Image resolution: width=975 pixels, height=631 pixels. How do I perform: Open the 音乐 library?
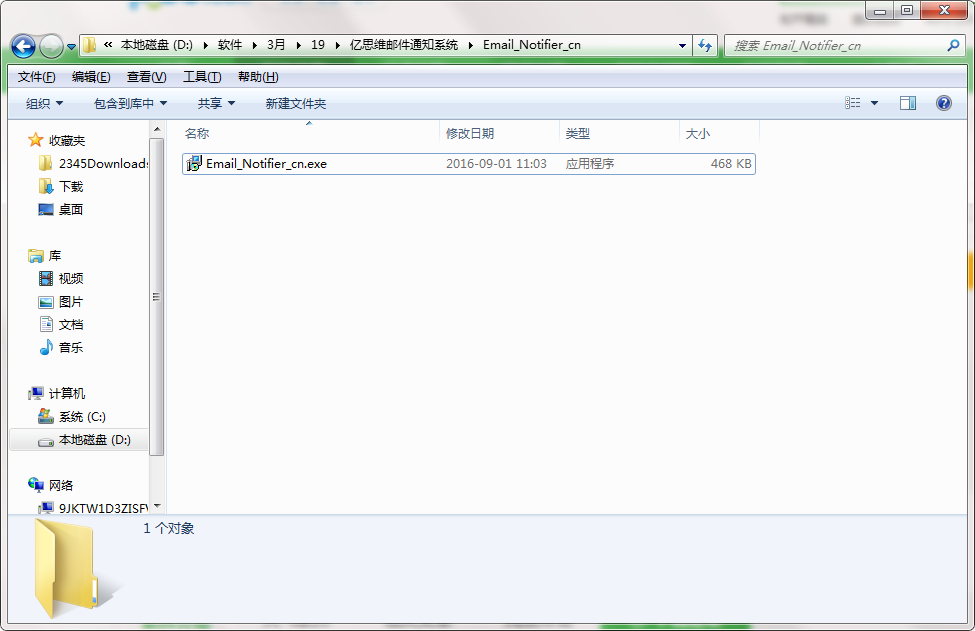click(x=69, y=347)
